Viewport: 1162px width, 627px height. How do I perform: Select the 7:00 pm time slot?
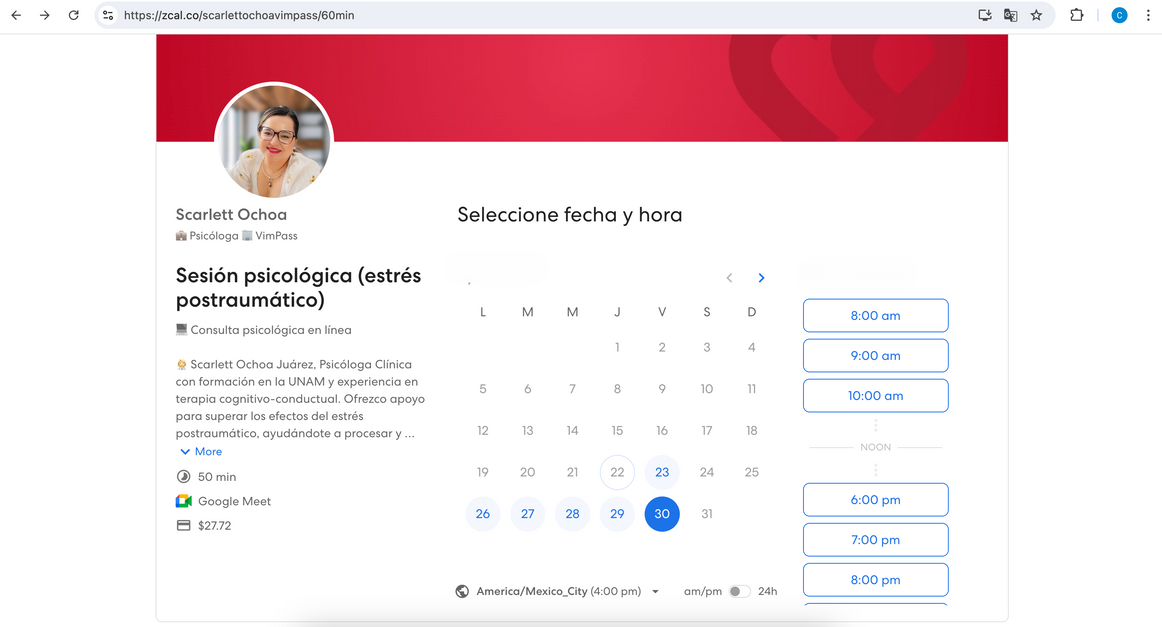[875, 540]
